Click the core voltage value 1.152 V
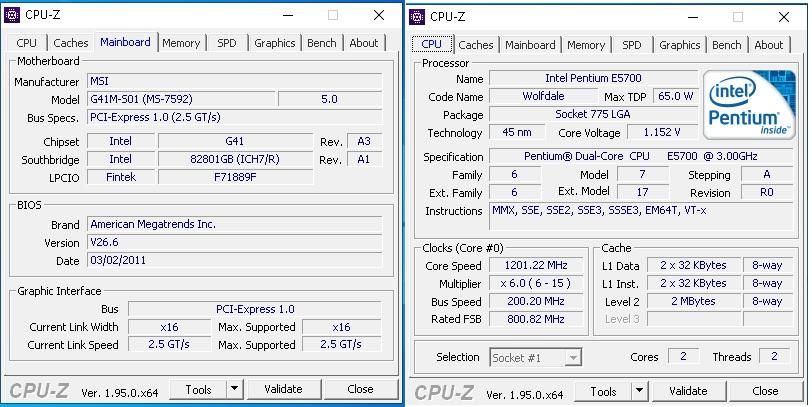 pyautogui.click(x=662, y=132)
